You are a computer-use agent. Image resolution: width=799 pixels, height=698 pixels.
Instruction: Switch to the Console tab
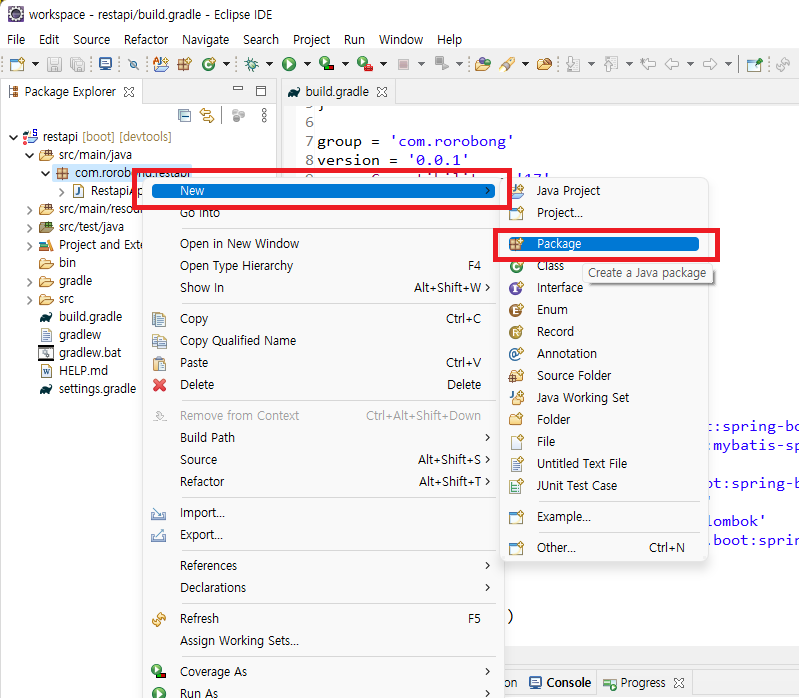coord(560,683)
